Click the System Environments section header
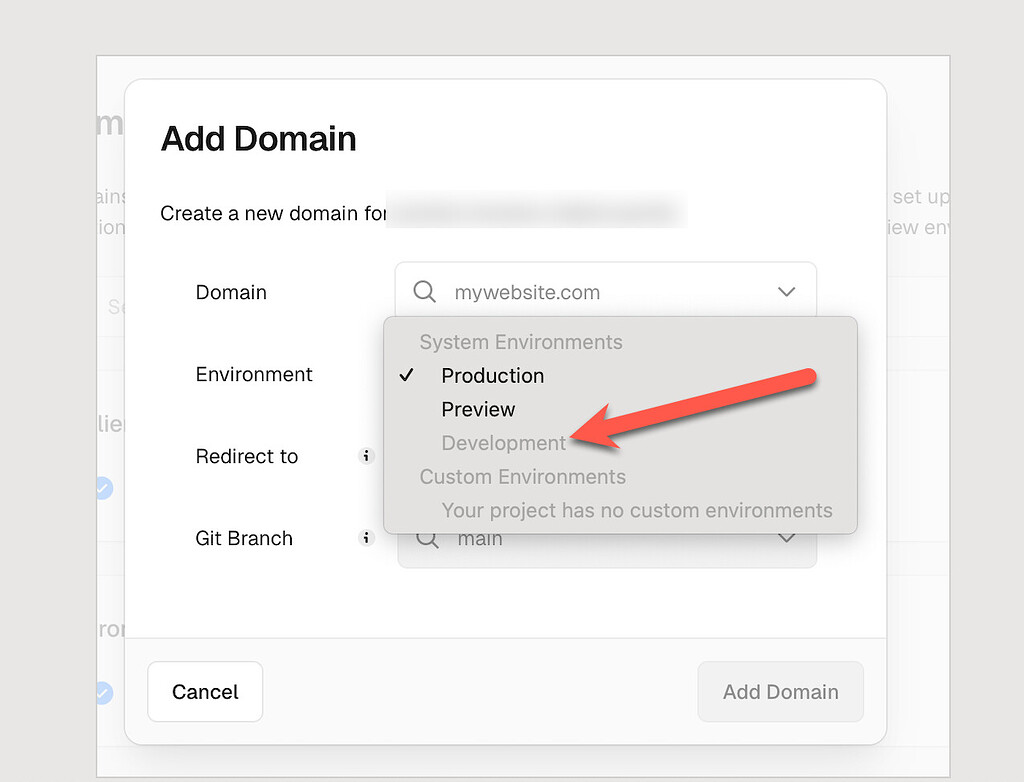This screenshot has width=1024, height=782. (521, 342)
